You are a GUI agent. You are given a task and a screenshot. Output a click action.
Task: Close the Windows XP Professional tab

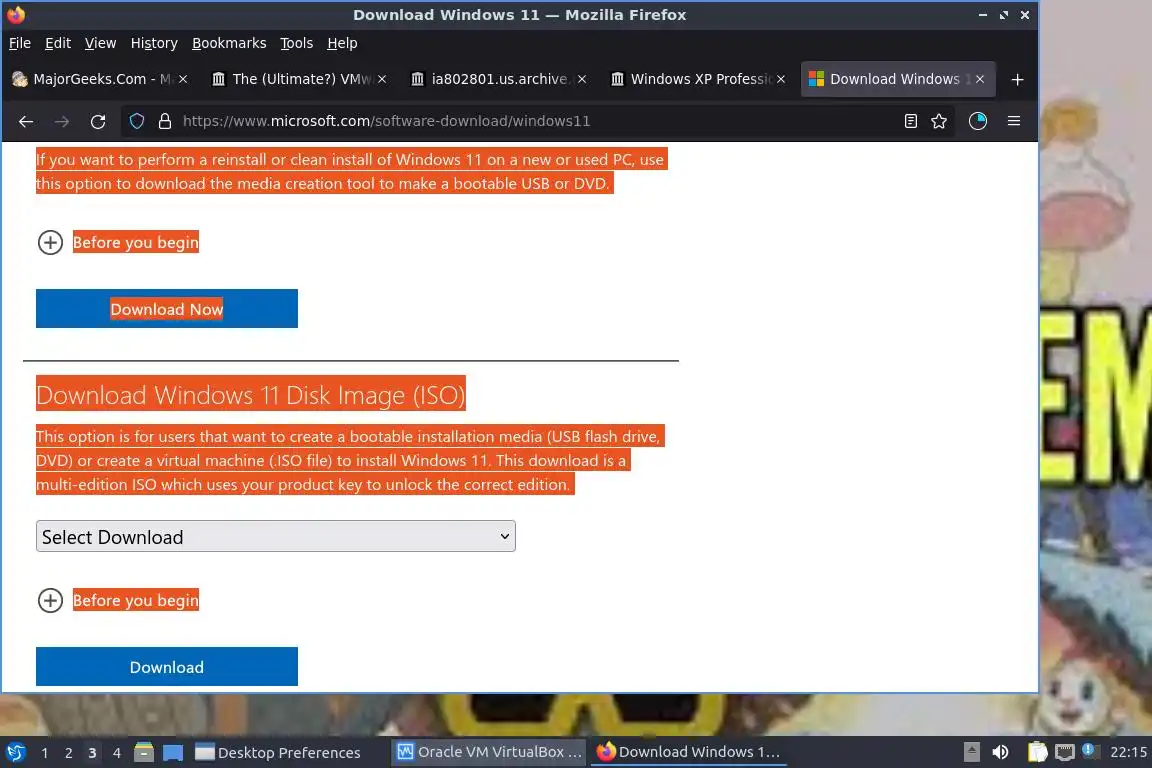pyautogui.click(x=781, y=79)
